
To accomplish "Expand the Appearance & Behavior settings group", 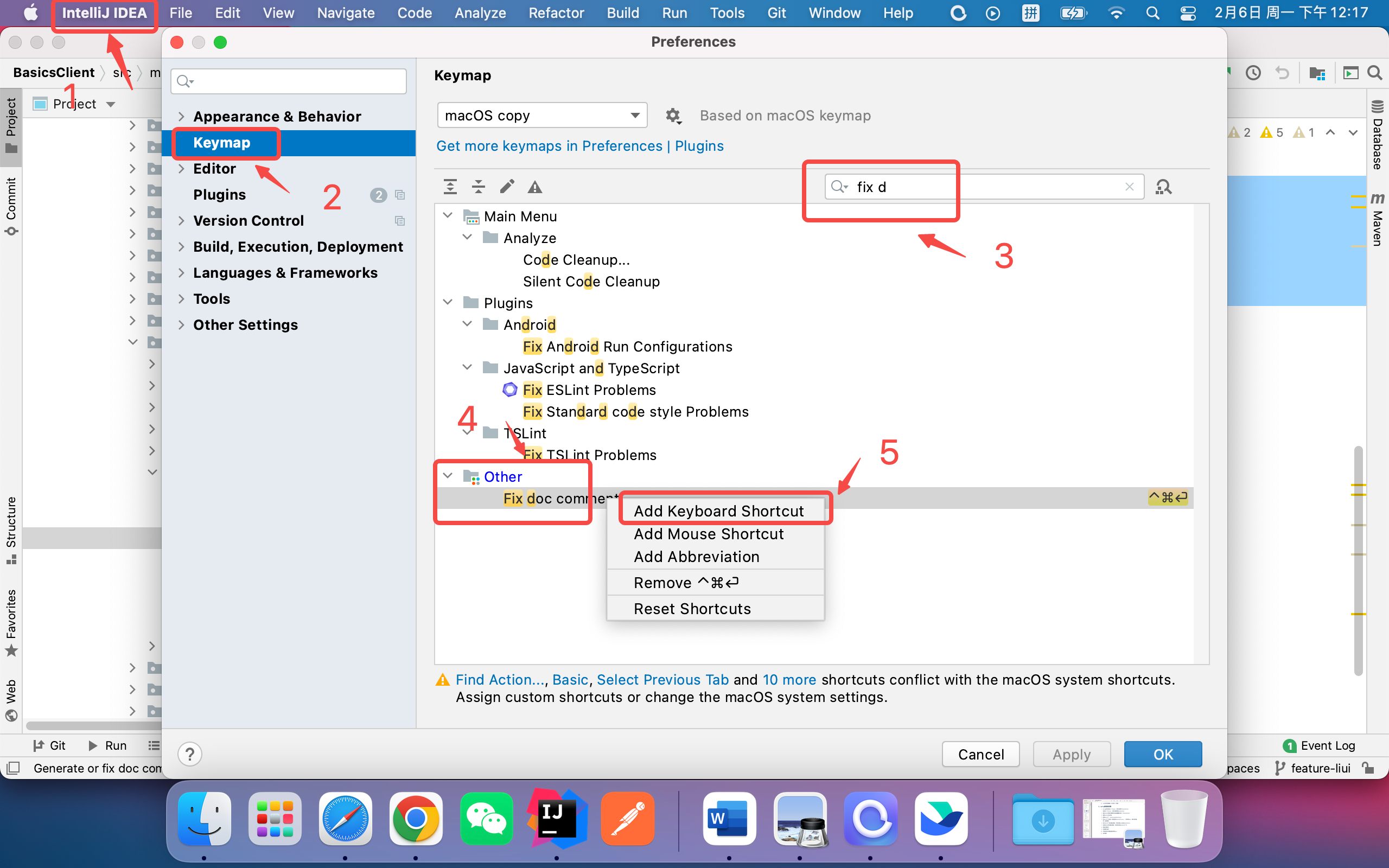I will pos(181,117).
